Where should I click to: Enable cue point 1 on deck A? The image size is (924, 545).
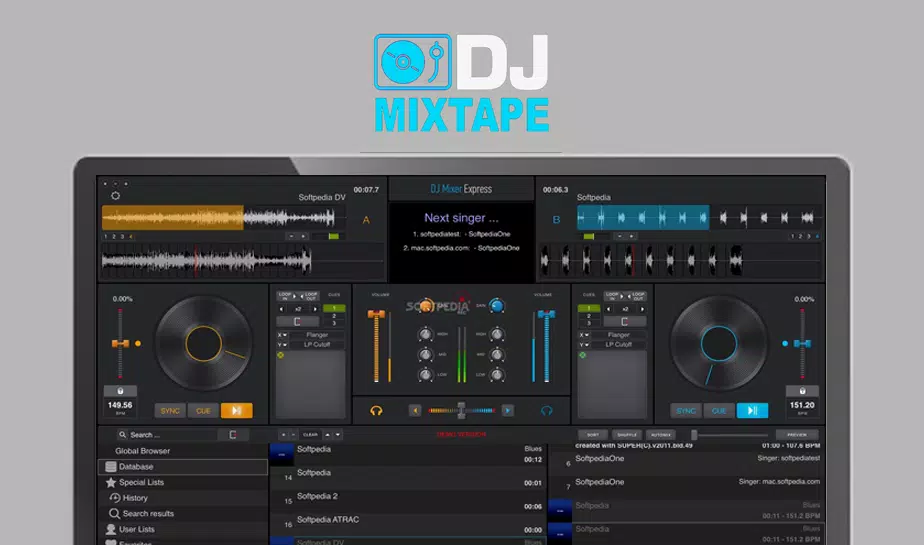pyautogui.click(x=334, y=308)
